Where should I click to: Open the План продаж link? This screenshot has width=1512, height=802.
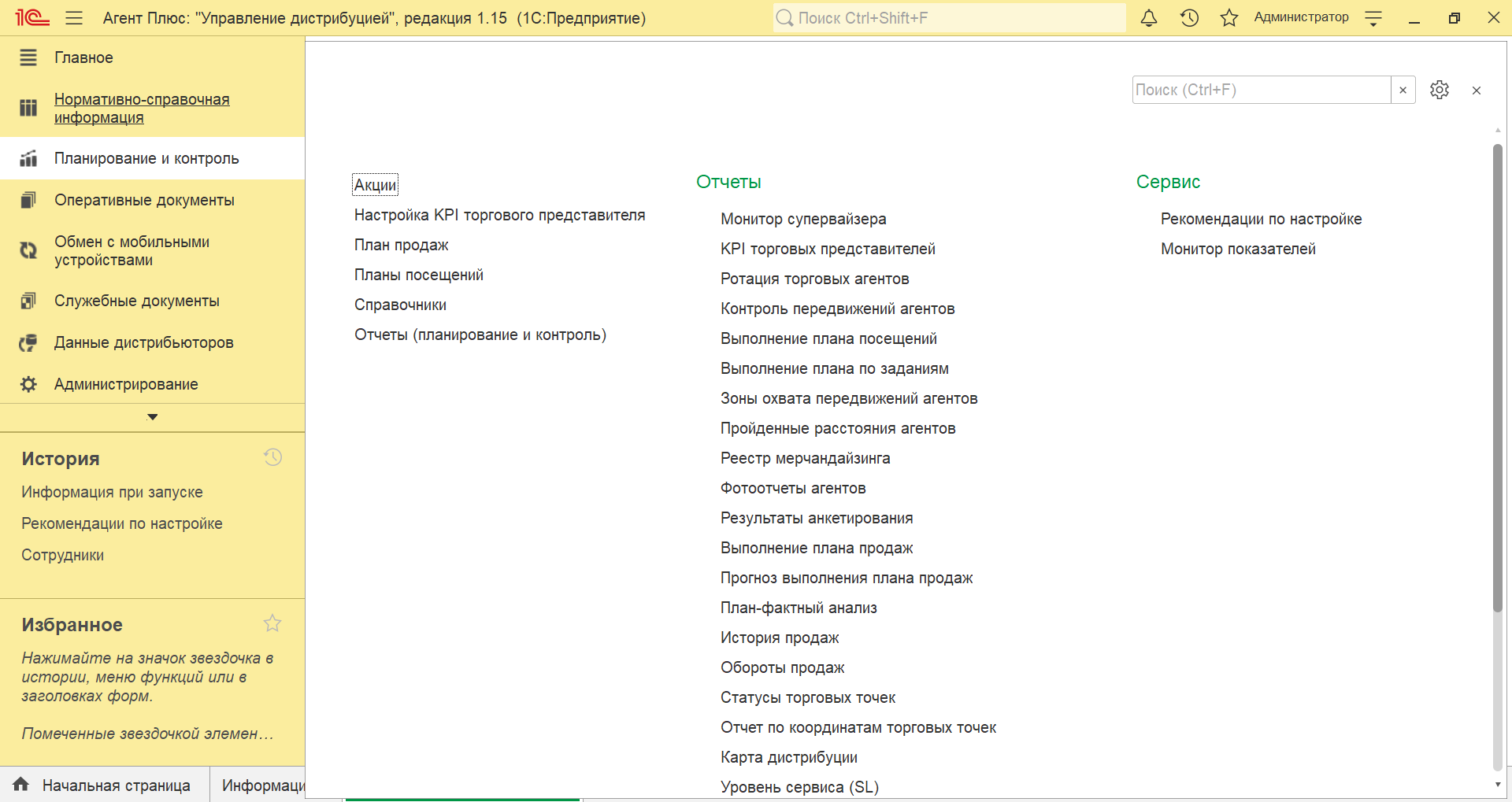click(401, 245)
